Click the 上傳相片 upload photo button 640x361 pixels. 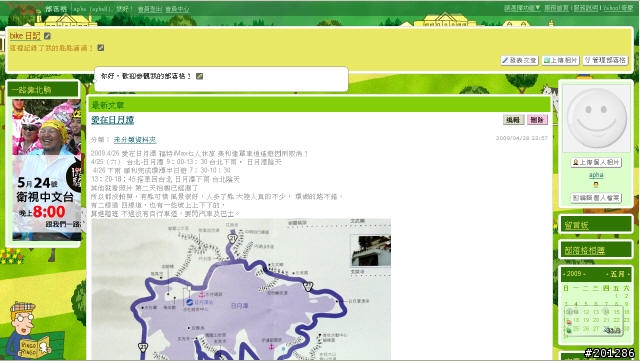pyautogui.click(x=561, y=60)
